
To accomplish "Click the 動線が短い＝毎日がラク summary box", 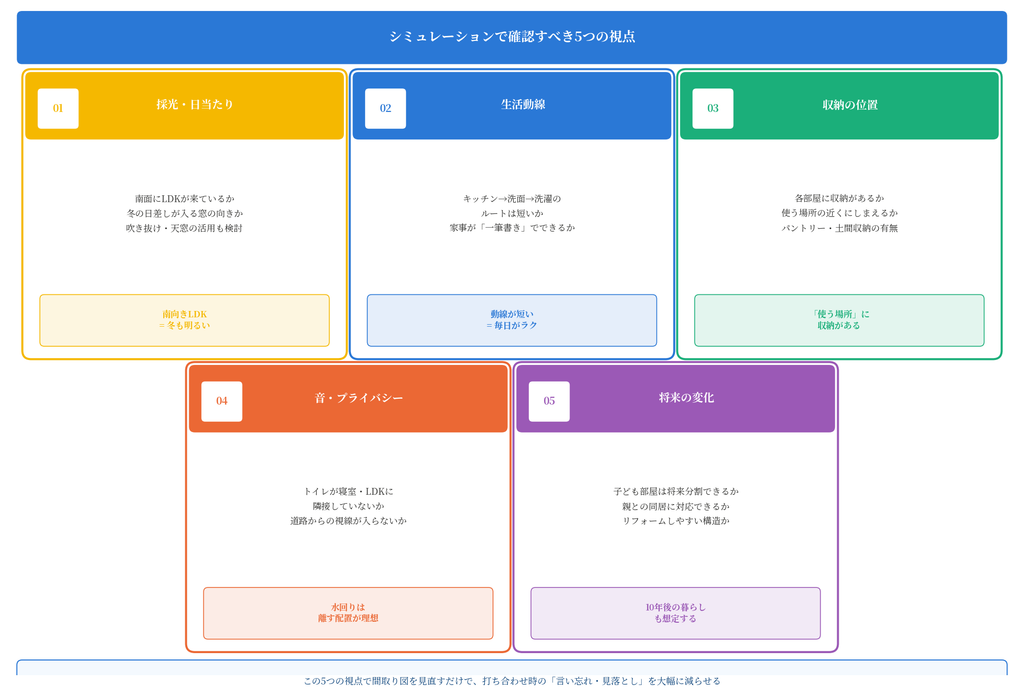I will click(x=512, y=321).
